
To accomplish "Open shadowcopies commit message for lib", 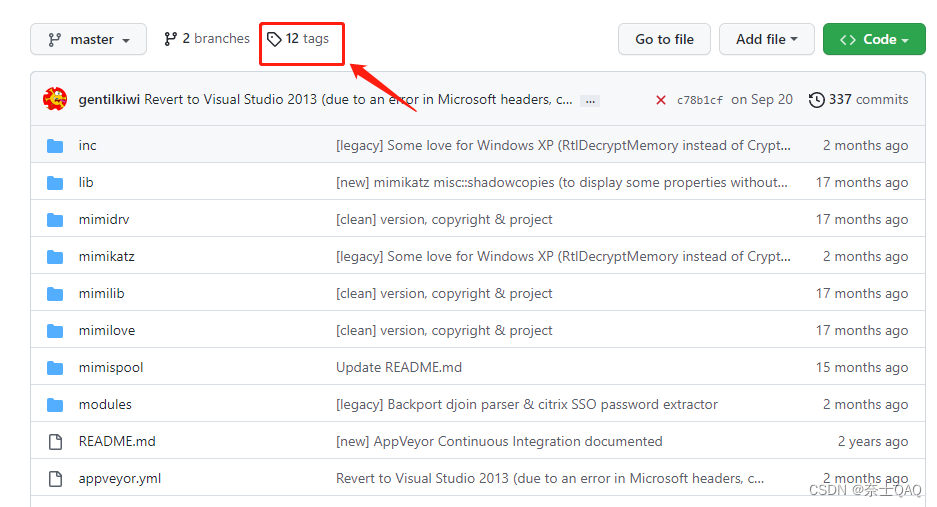I will [x=562, y=182].
